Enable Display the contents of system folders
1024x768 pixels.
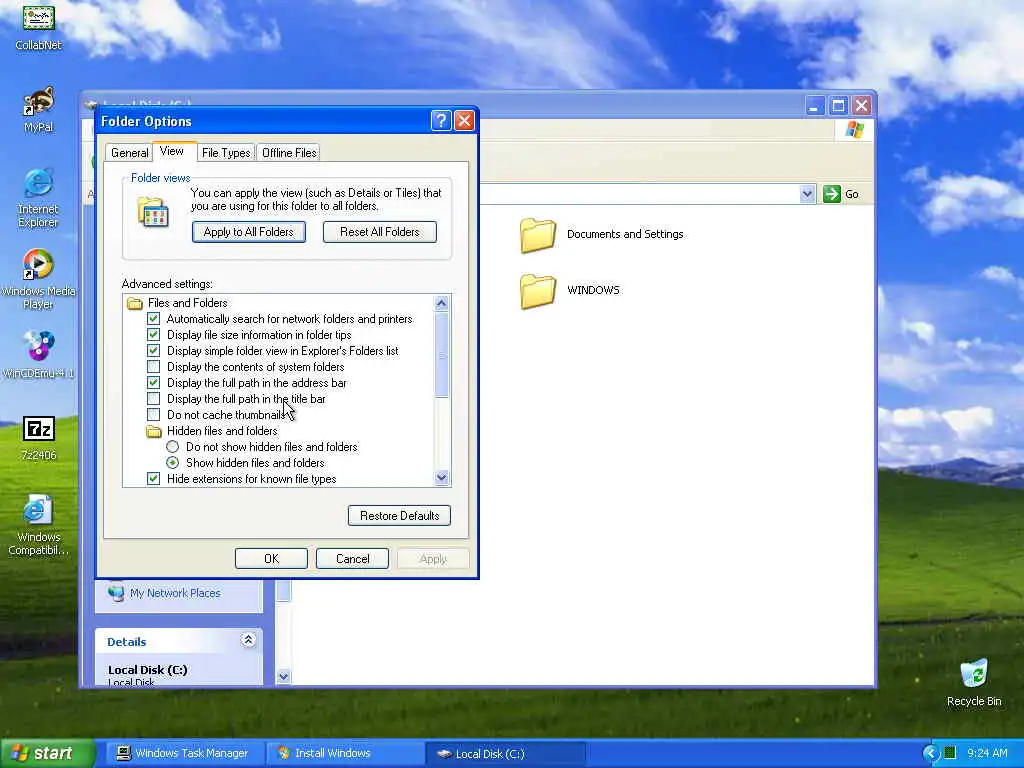click(x=153, y=366)
